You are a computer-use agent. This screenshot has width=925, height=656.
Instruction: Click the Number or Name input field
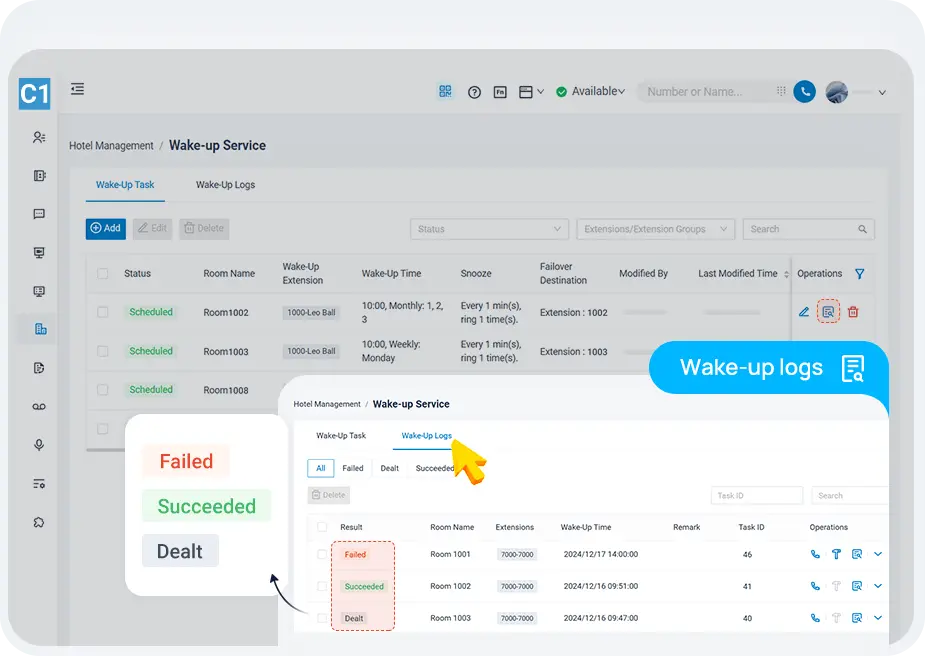click(705, 92)
